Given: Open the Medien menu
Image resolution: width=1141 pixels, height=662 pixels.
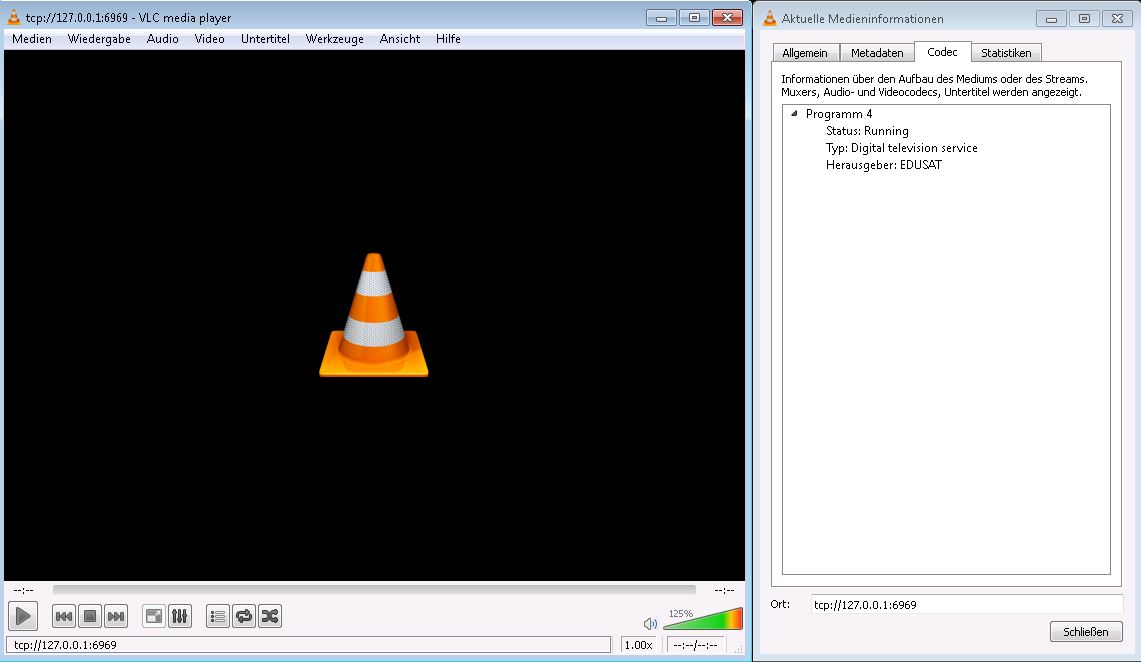Looking at the screenshot, I should click(32, 39).
